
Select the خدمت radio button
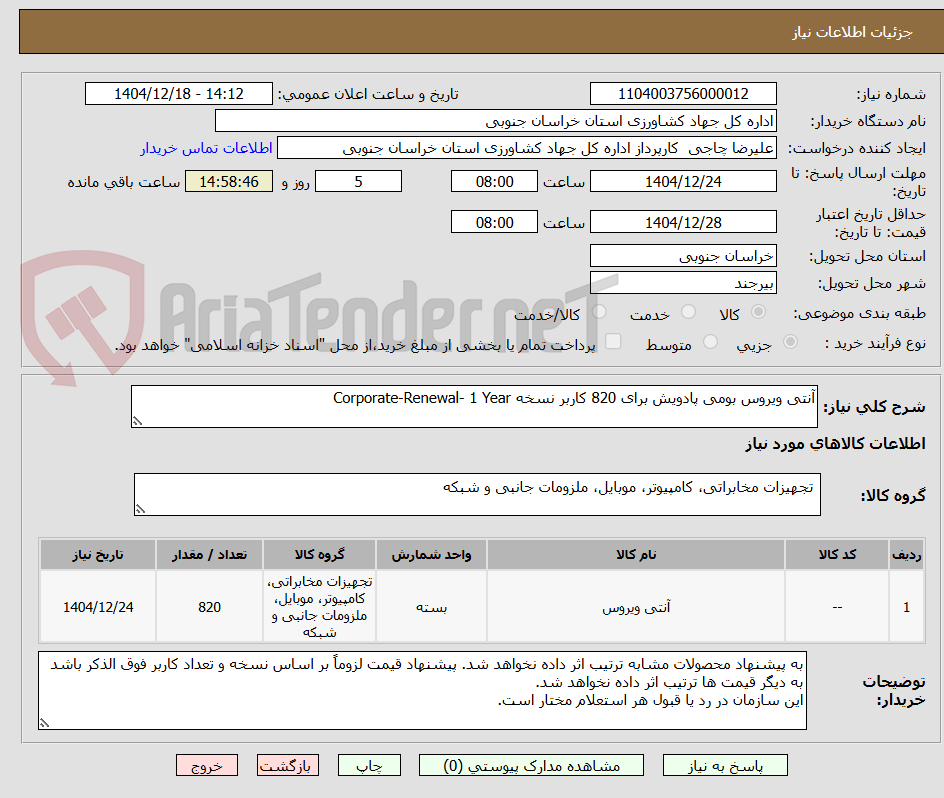pos(688,312)
